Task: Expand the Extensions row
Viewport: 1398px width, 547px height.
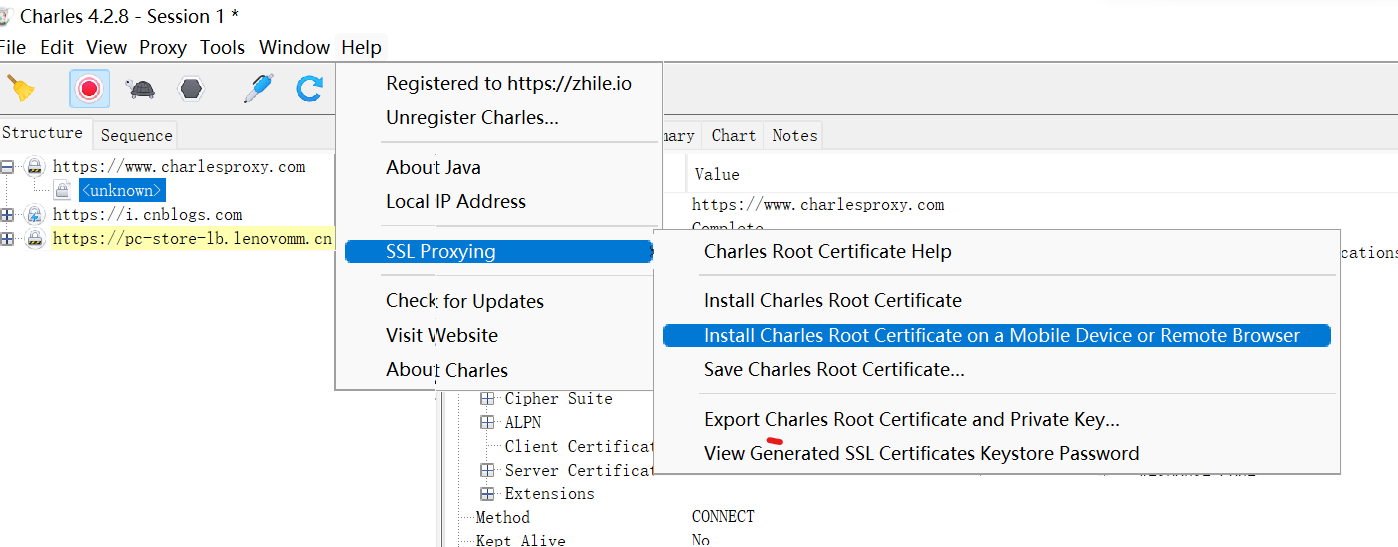Action: coord(488,494)
